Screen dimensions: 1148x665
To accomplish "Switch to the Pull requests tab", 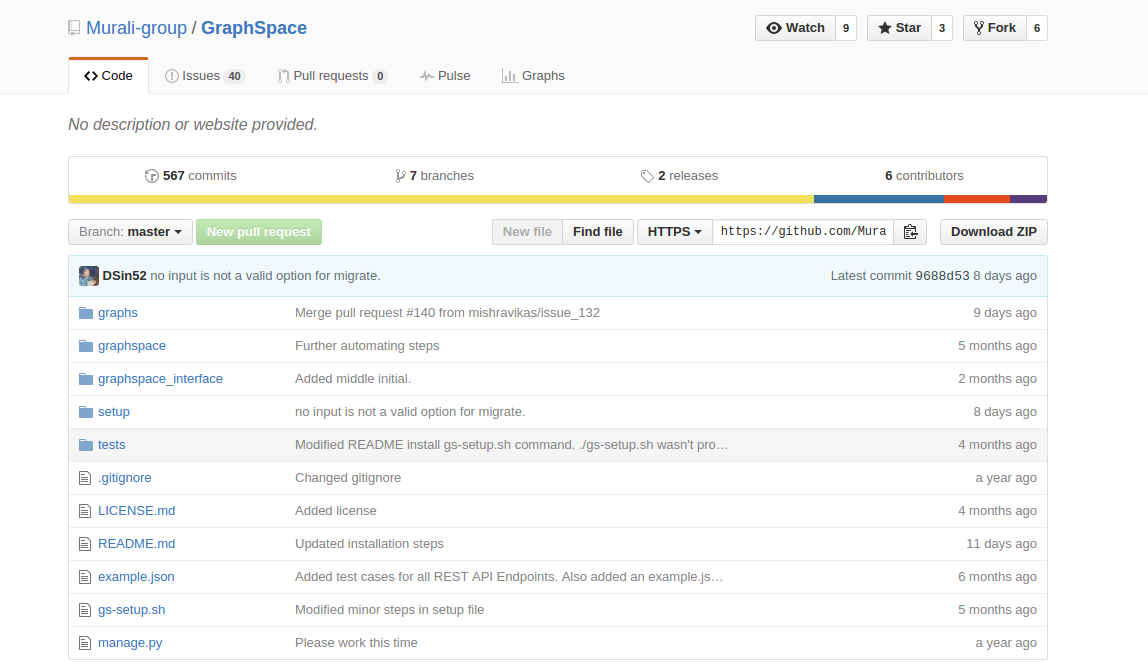I will point(332,76).
